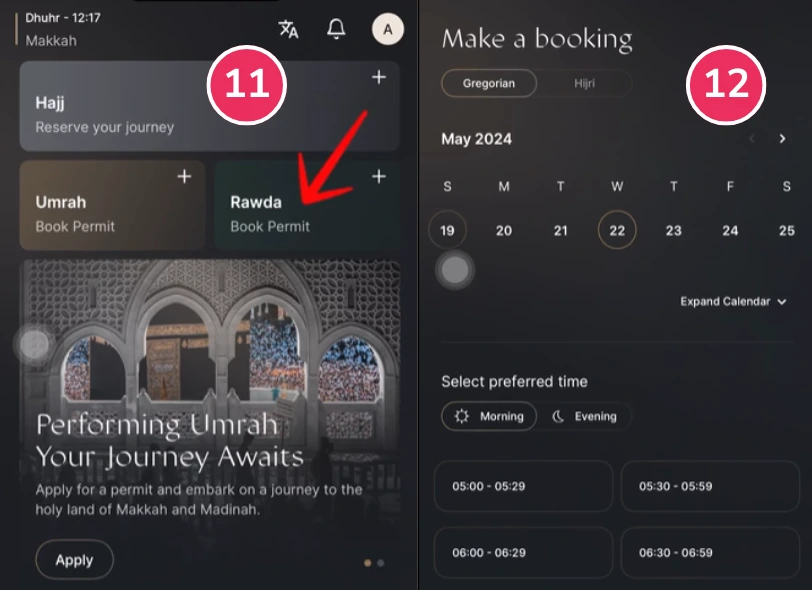Open the language translation icon
The width and height of the screenshot is (812, 590).
tap(288, 29)
